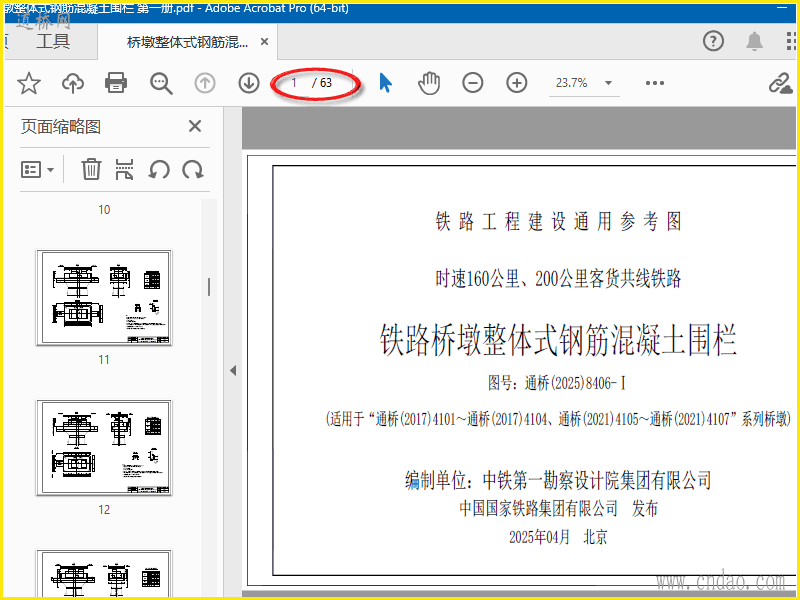
Task: Rotate page counterclockwise
Action: (x=159, y=169)
